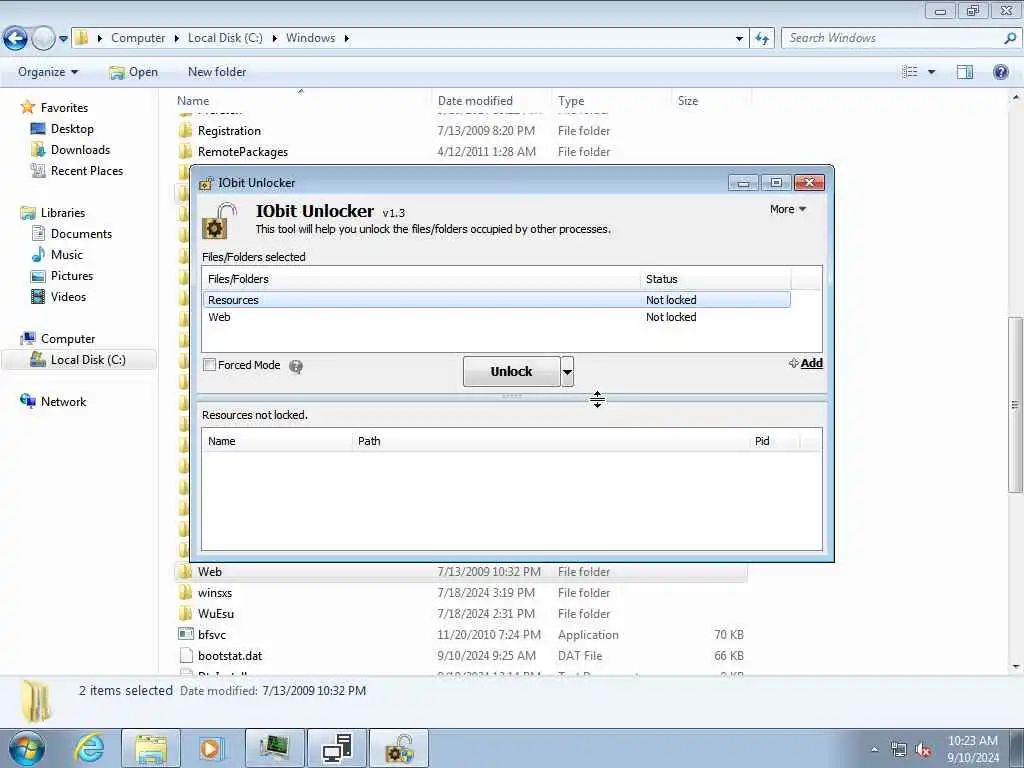Select the winsxs folder row
1024x768 pixels.
pyautogui.click(x=460, y=592)
